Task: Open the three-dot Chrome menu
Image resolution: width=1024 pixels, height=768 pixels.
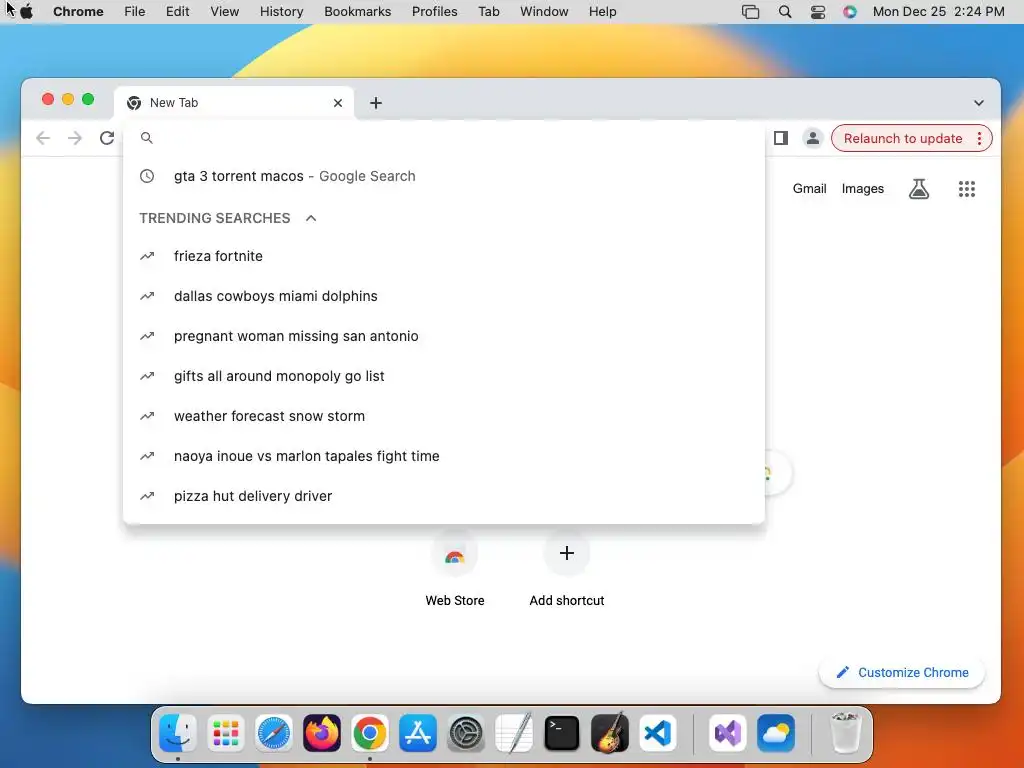Action: click(979, 138)
